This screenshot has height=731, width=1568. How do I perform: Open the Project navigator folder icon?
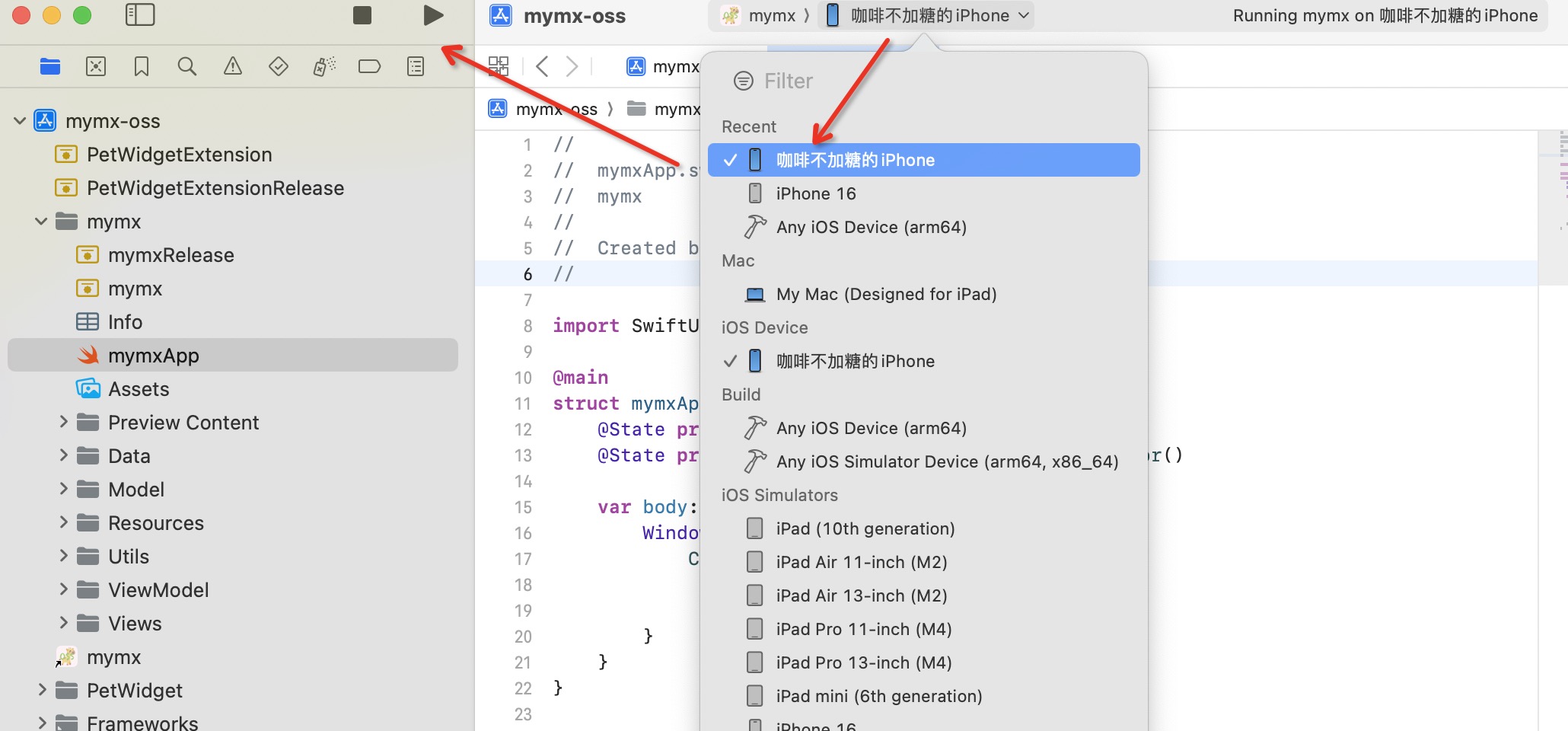[50, 67]
